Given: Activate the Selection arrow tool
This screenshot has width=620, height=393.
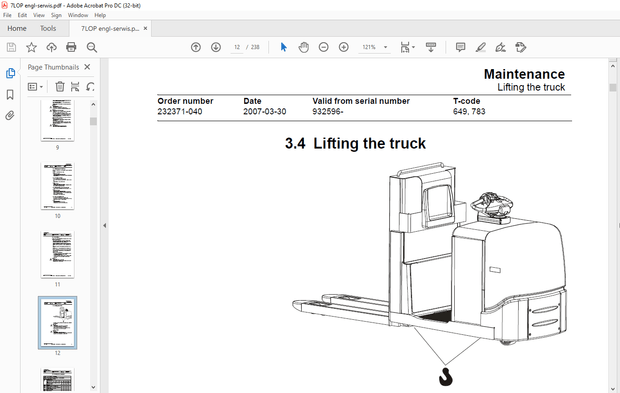Looking at the screenshot, I should click(x=284, y=47).
